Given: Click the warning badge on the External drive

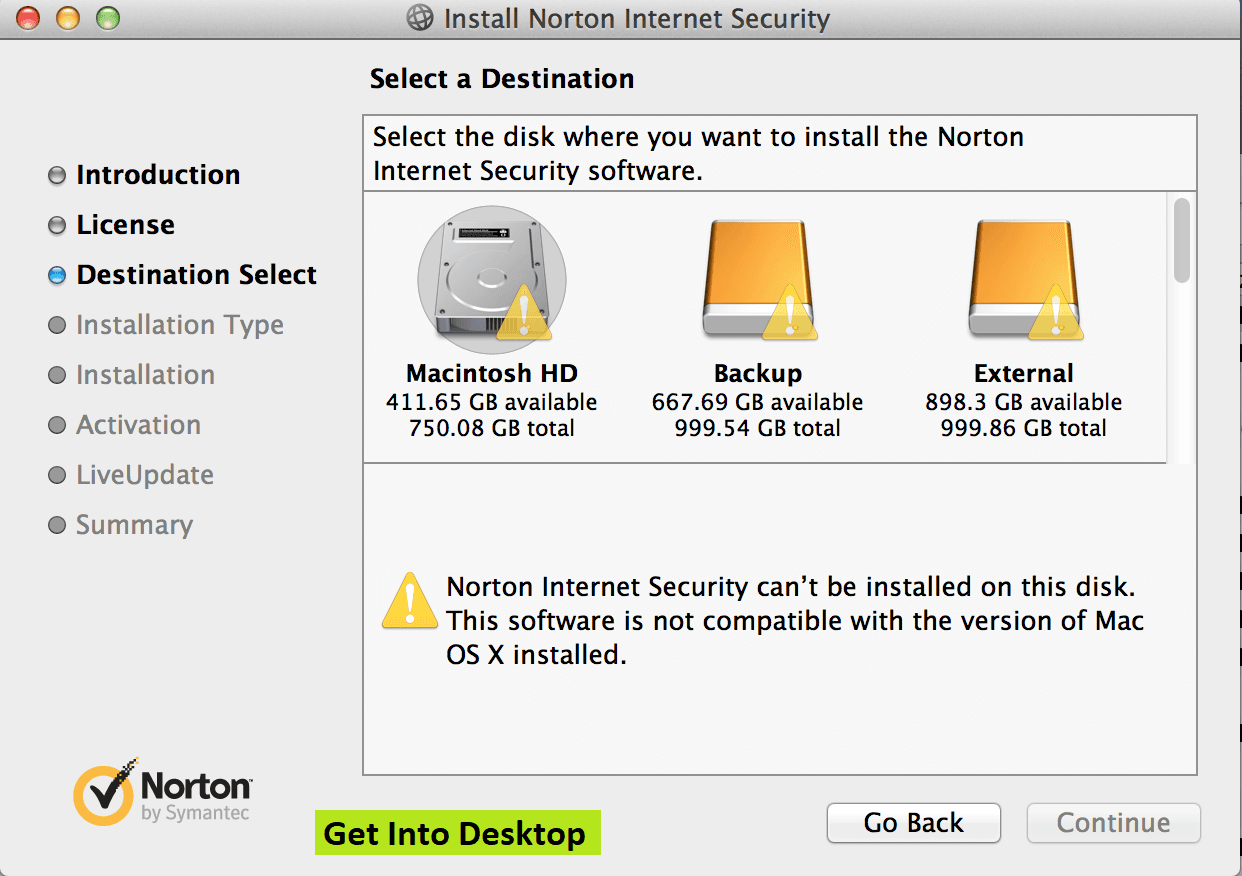Looking at the screenshot, I should point(1056,313).
